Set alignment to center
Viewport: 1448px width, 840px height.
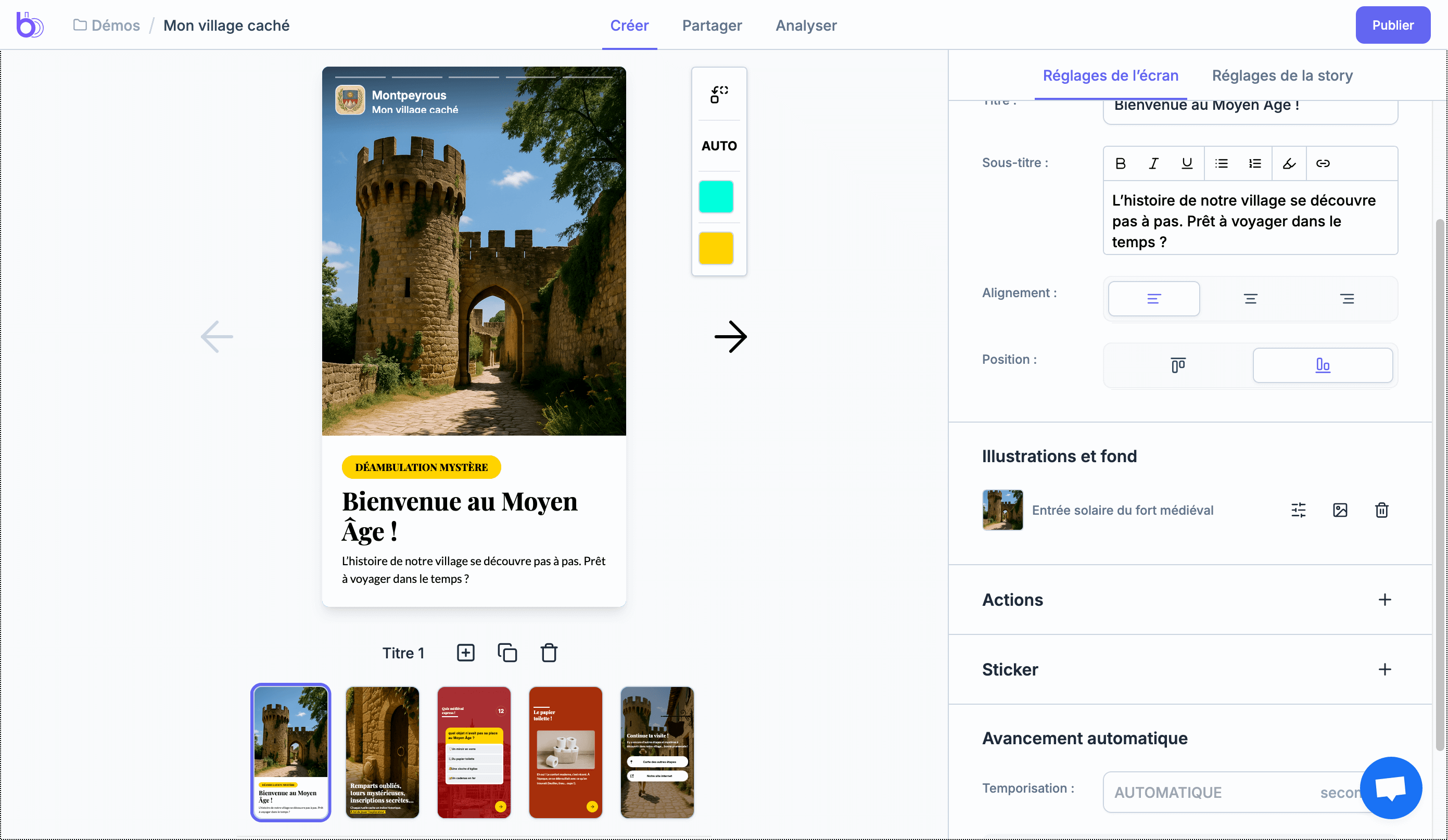(x=1250, y=299)
